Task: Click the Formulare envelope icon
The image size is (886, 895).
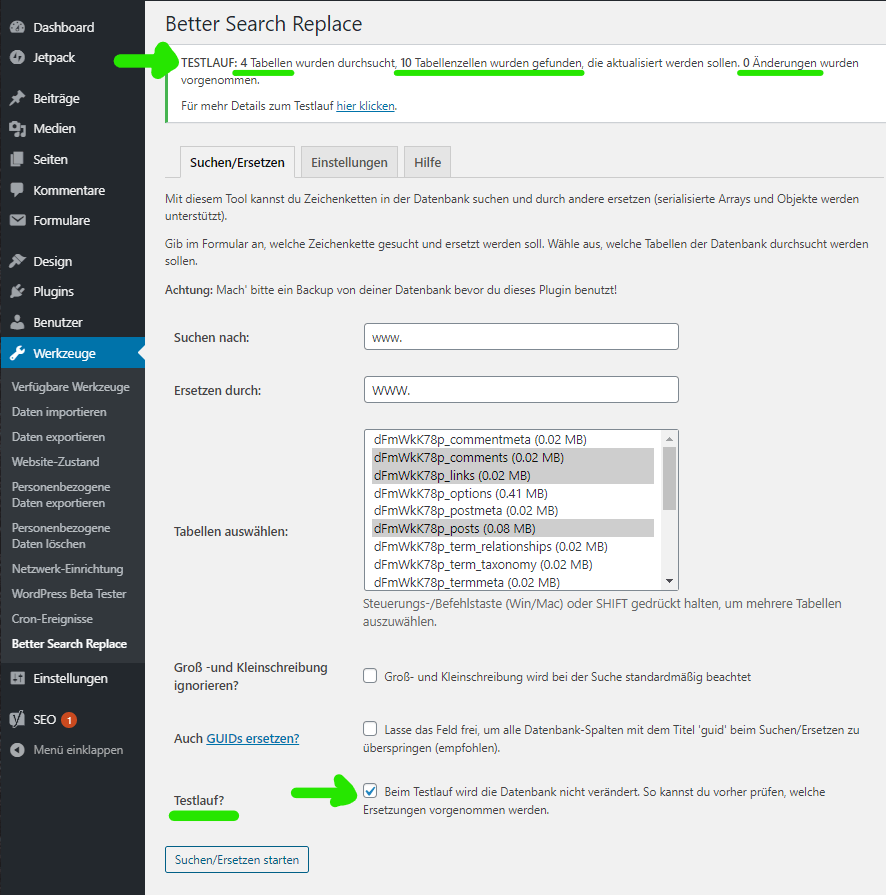Action: (18, 220)
